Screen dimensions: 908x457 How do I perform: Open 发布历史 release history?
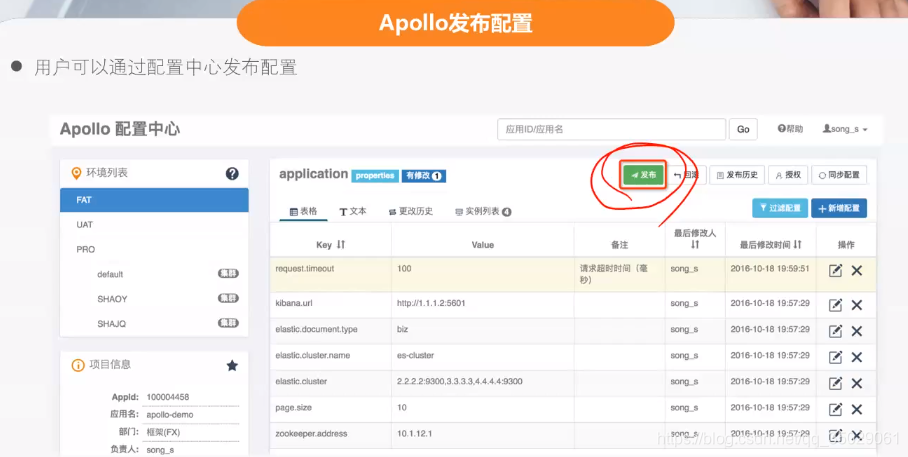tap(737, 175)
